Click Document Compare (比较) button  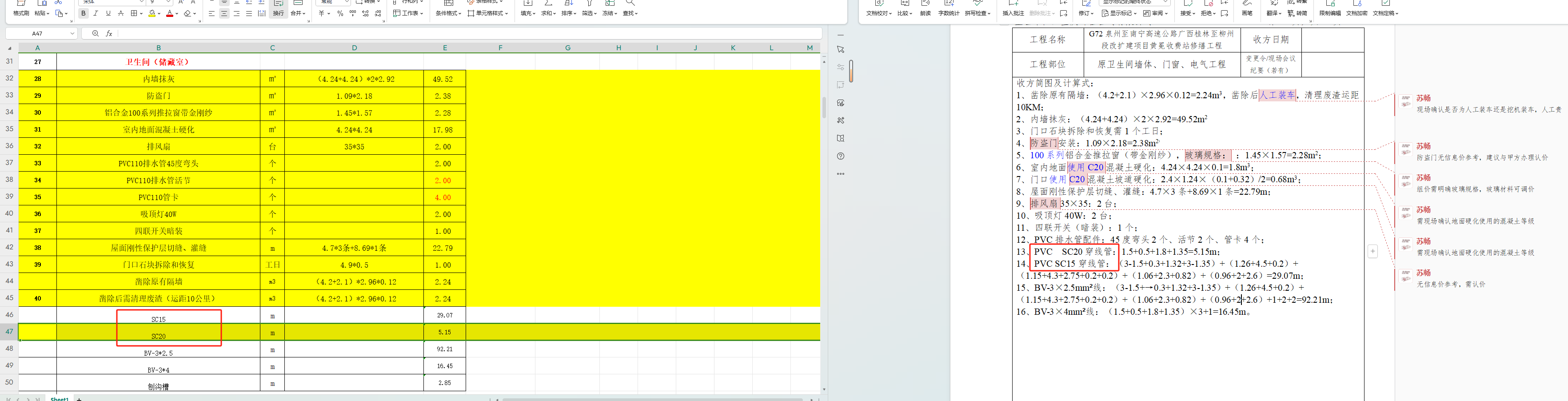905,8
